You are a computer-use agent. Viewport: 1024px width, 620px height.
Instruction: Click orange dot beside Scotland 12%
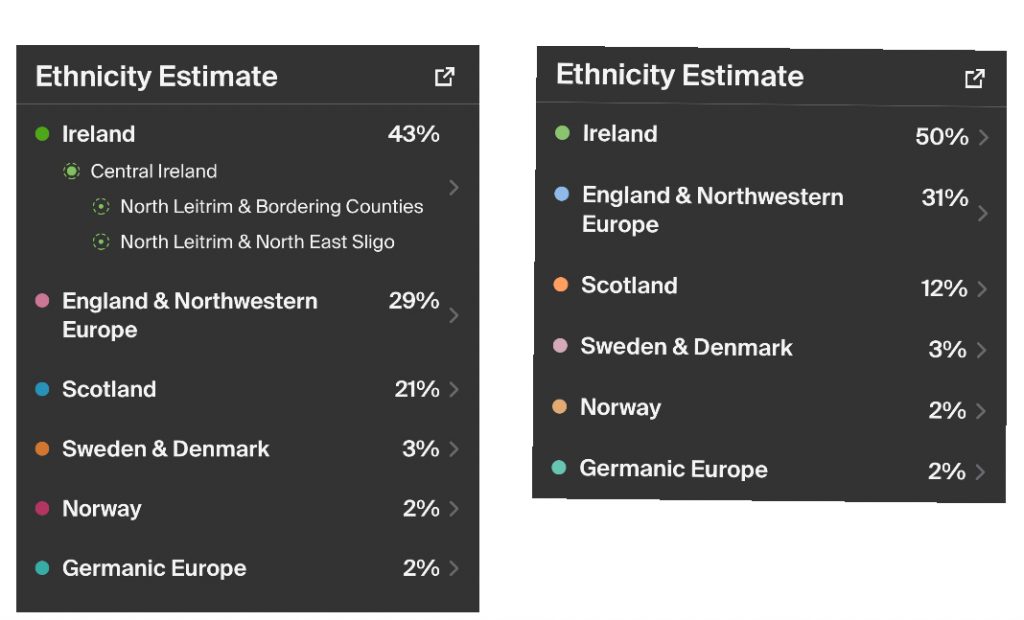[561, 285]
